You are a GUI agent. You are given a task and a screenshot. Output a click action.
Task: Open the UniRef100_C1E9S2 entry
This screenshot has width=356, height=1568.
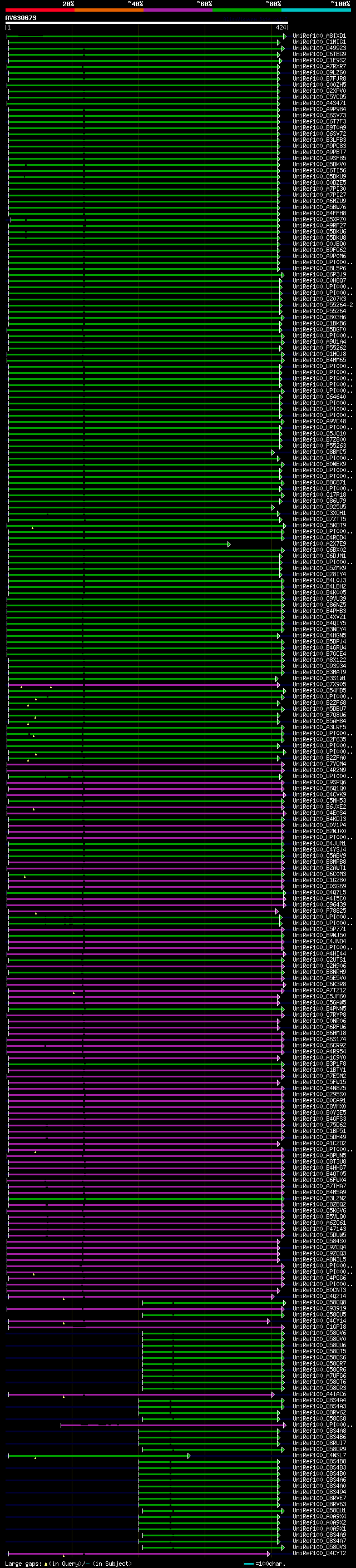coord(319,60)
